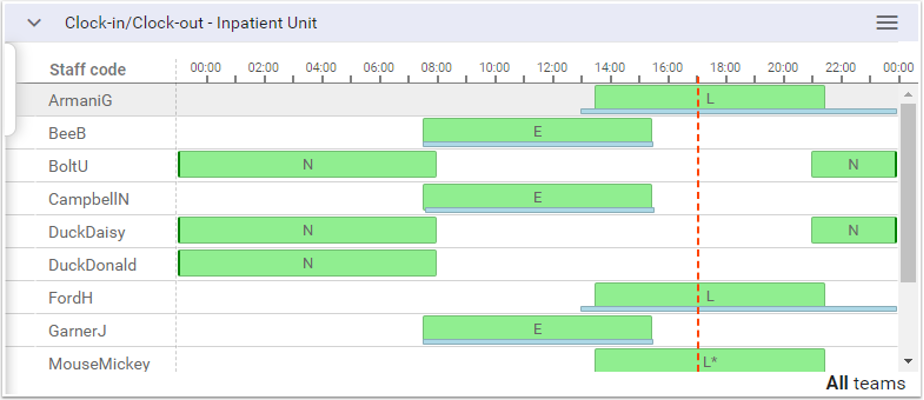Select BeeB's early shift bar
This screenshot has height=400, width=924.
[537, 131]
